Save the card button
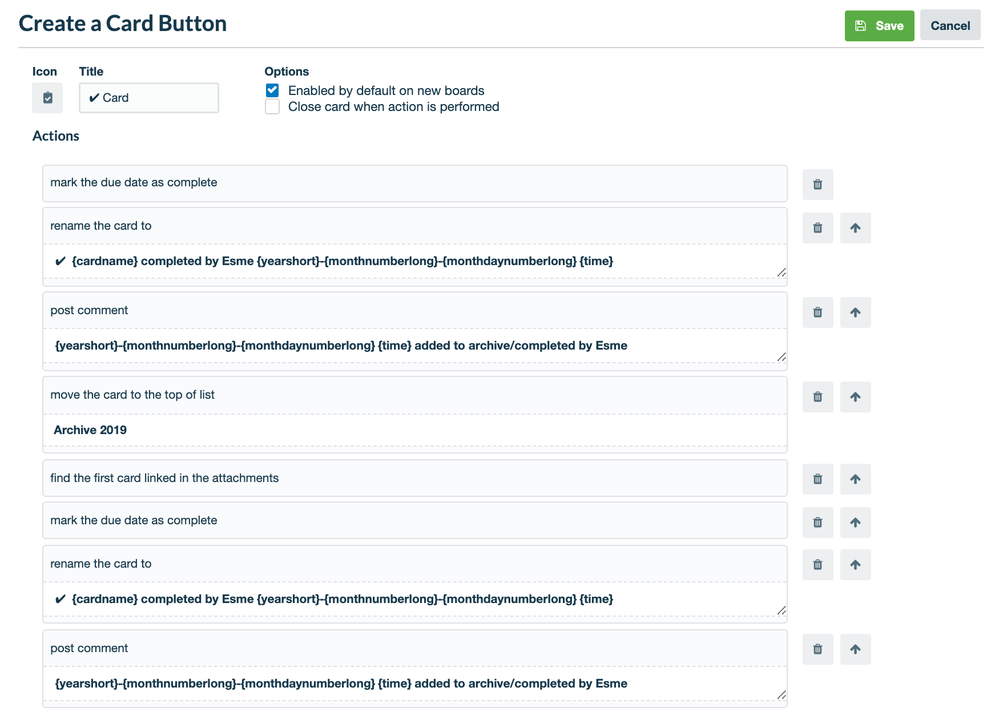Screen dimensions: 999x722 (879, 25)
